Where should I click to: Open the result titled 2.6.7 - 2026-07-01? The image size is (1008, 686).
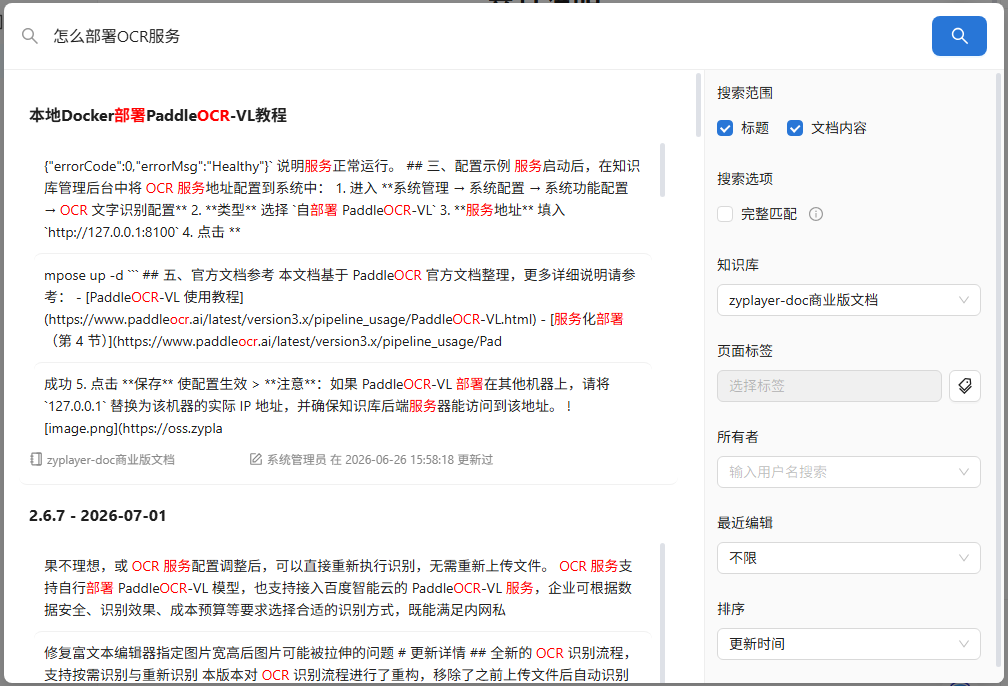click(98, 516)
